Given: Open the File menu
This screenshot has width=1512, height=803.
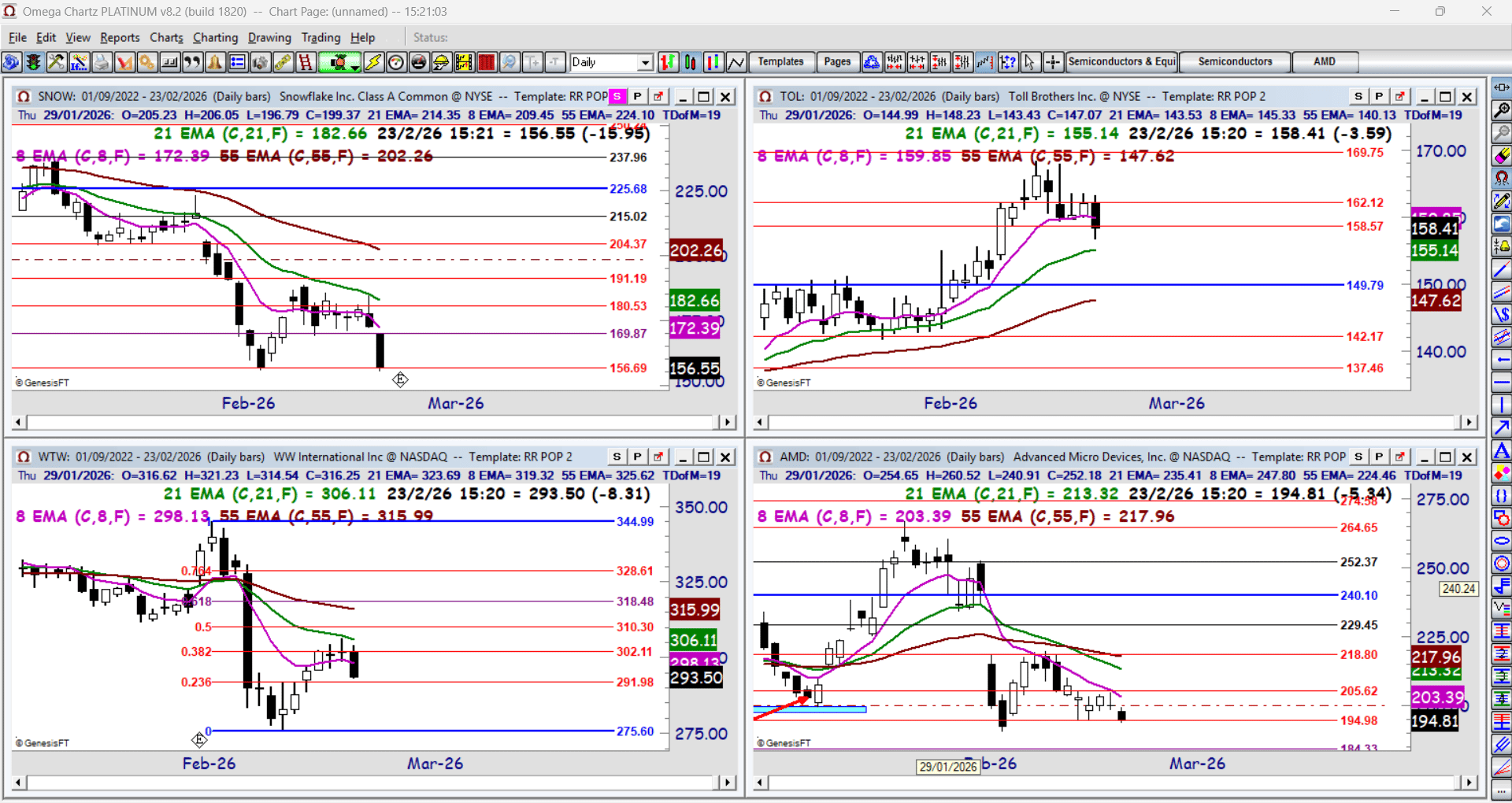Looking at the screenshot, I should [x=17, y=37].
